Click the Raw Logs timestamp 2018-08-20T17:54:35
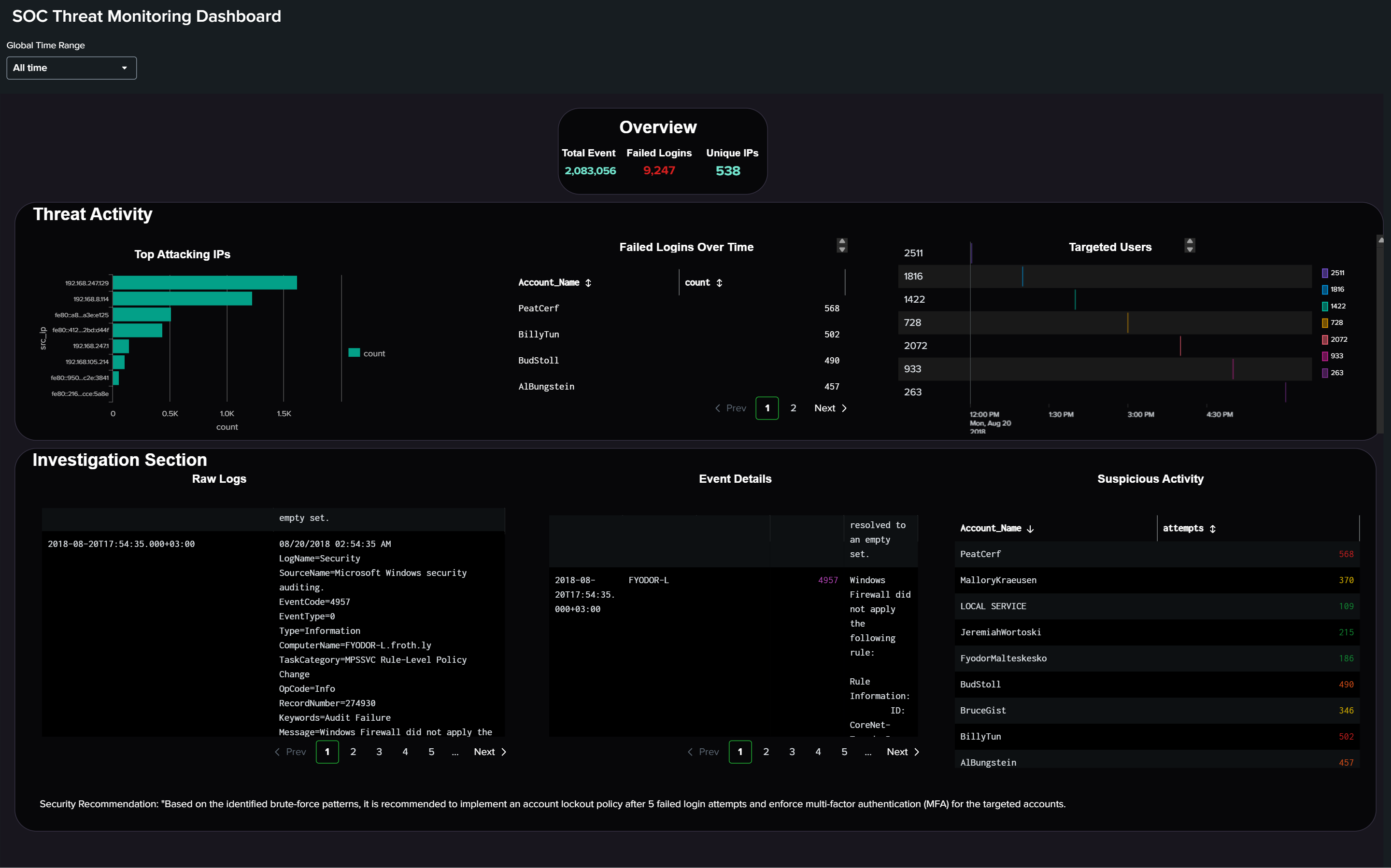Screen dimensions: 1391x868 121,544
